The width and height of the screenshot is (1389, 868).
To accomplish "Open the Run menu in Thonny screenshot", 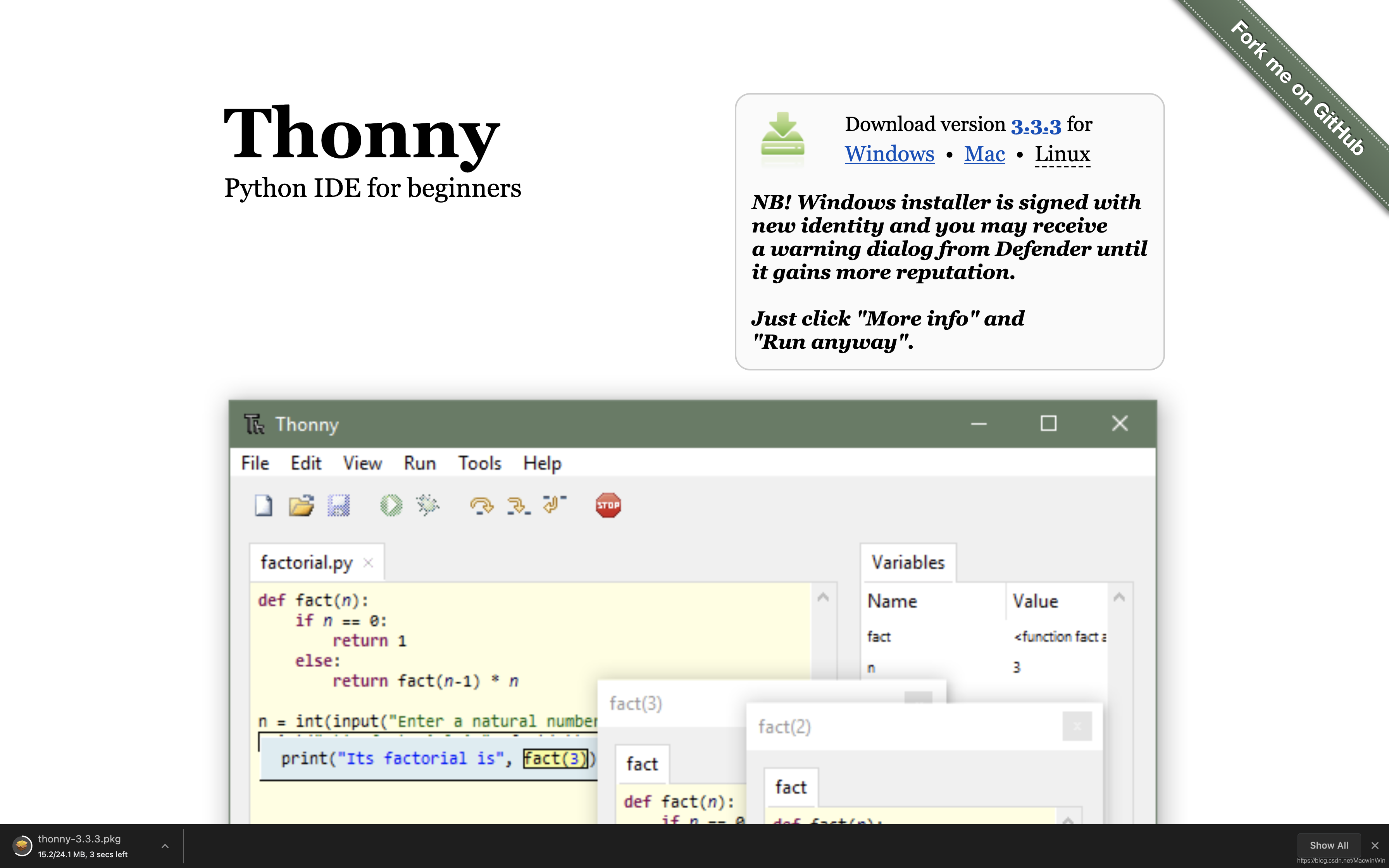I will (x=420, y=463).
